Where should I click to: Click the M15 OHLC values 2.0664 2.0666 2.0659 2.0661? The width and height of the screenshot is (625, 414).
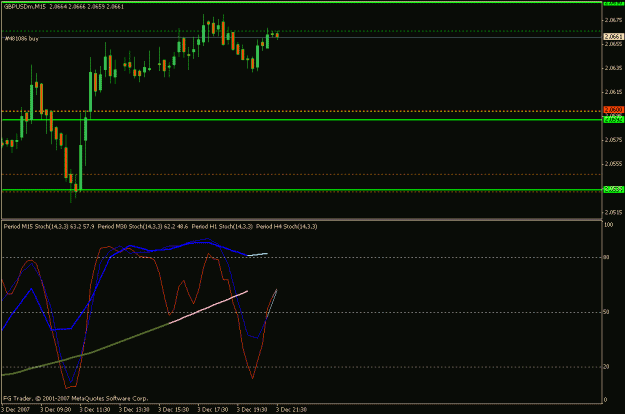(x=86, y=7)
